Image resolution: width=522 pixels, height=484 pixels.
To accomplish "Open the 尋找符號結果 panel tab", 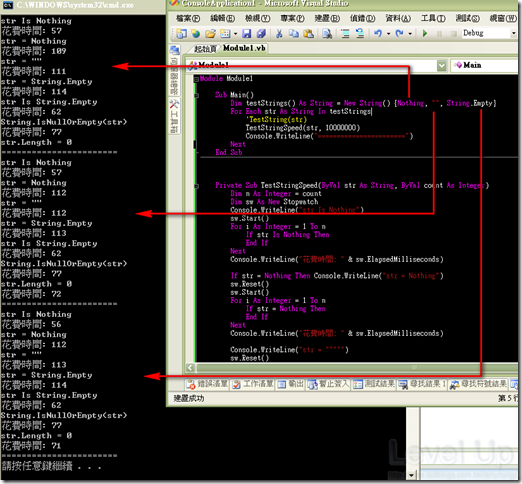I will pos(478,384).
